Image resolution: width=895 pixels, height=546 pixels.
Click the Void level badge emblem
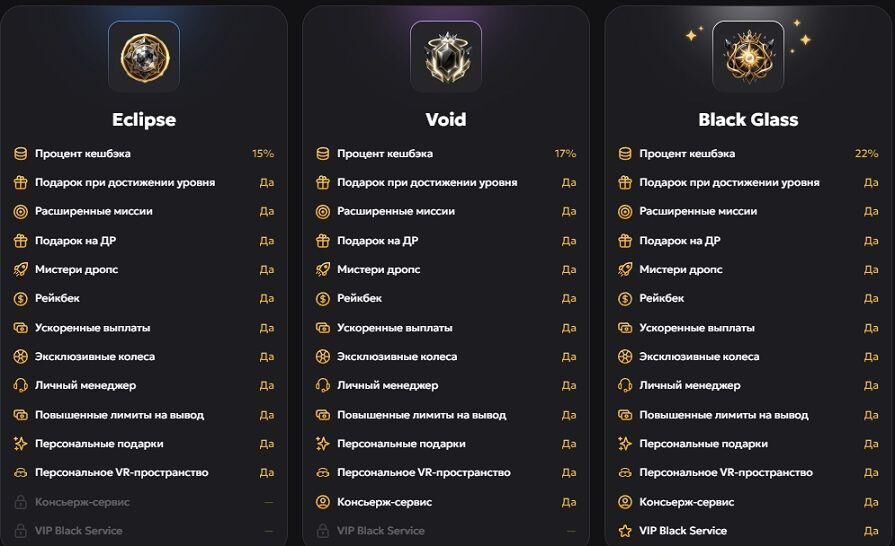446,56
